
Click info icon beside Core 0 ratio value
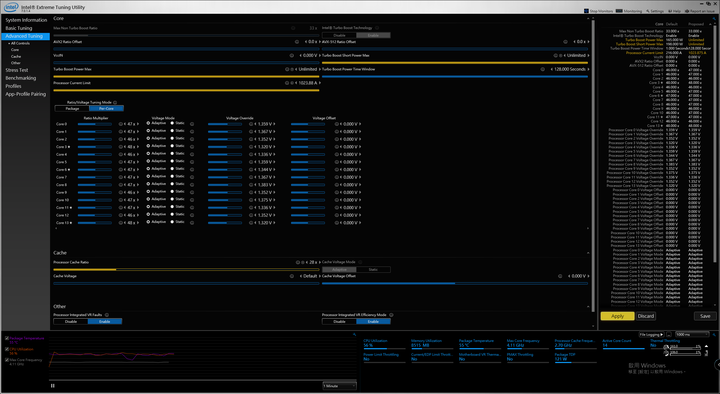pos(121,124)
